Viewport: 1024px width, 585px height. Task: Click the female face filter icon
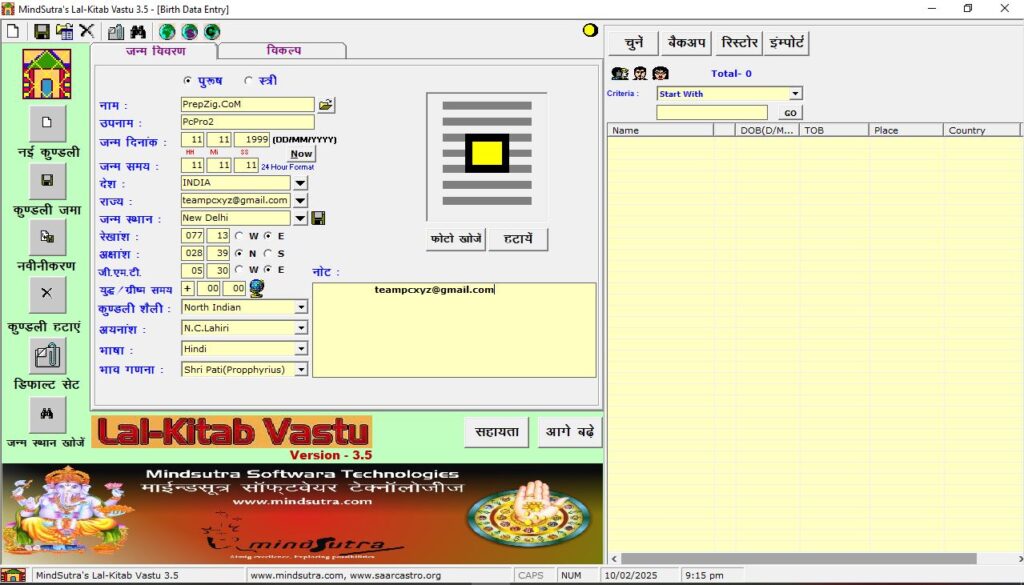[x=660, y=73]
